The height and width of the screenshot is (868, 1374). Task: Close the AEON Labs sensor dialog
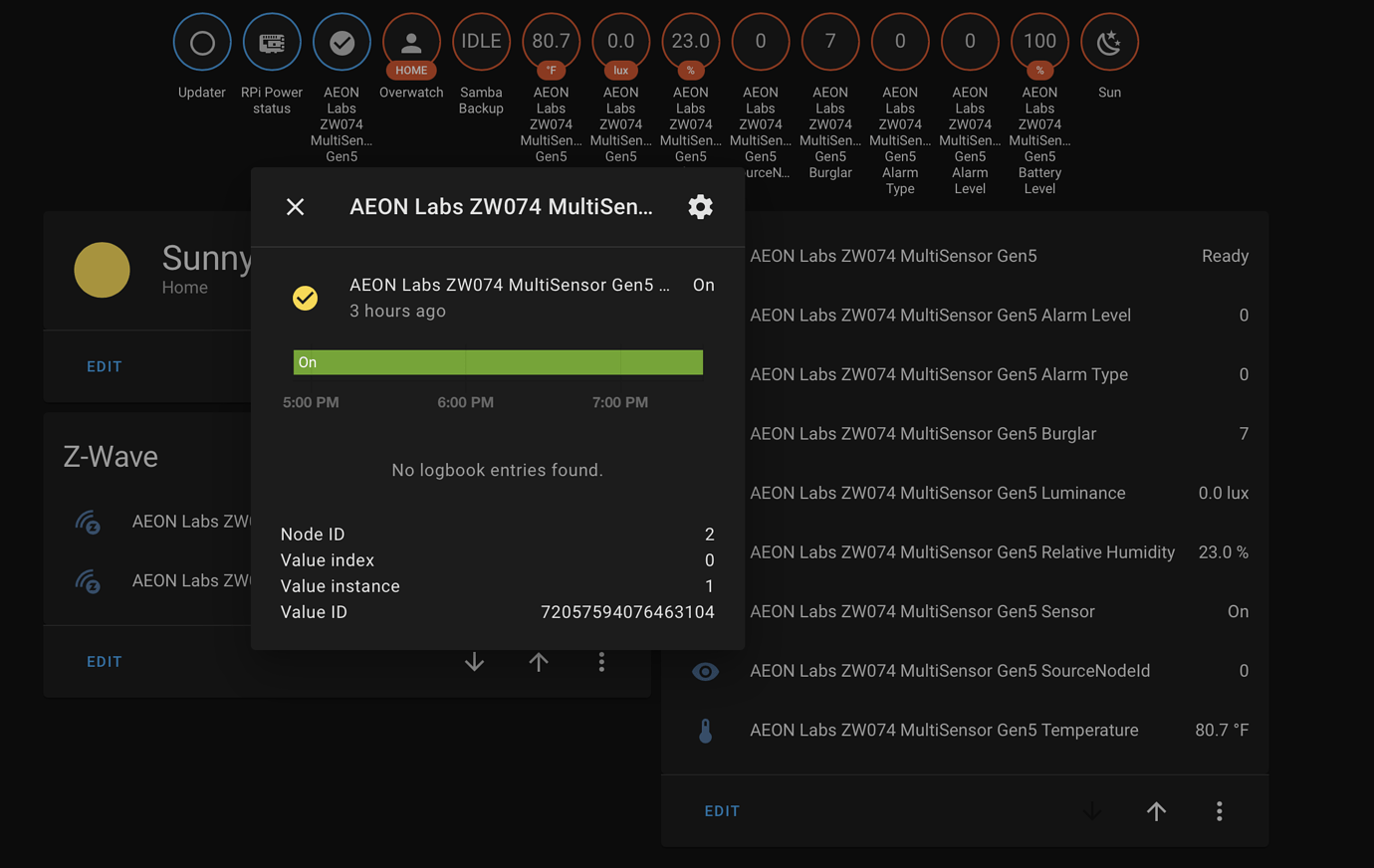[x=296, y=207]
